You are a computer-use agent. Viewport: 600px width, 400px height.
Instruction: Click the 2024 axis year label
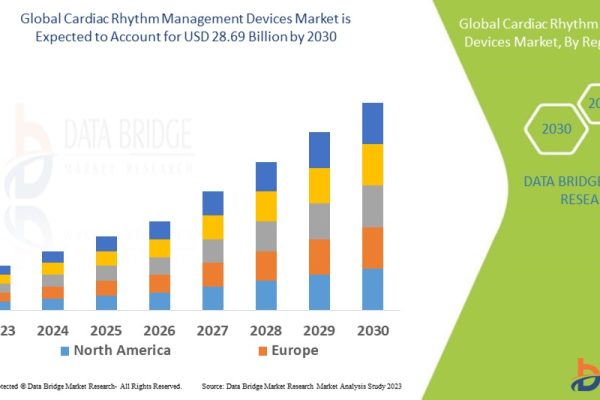[x=53, y=331]
